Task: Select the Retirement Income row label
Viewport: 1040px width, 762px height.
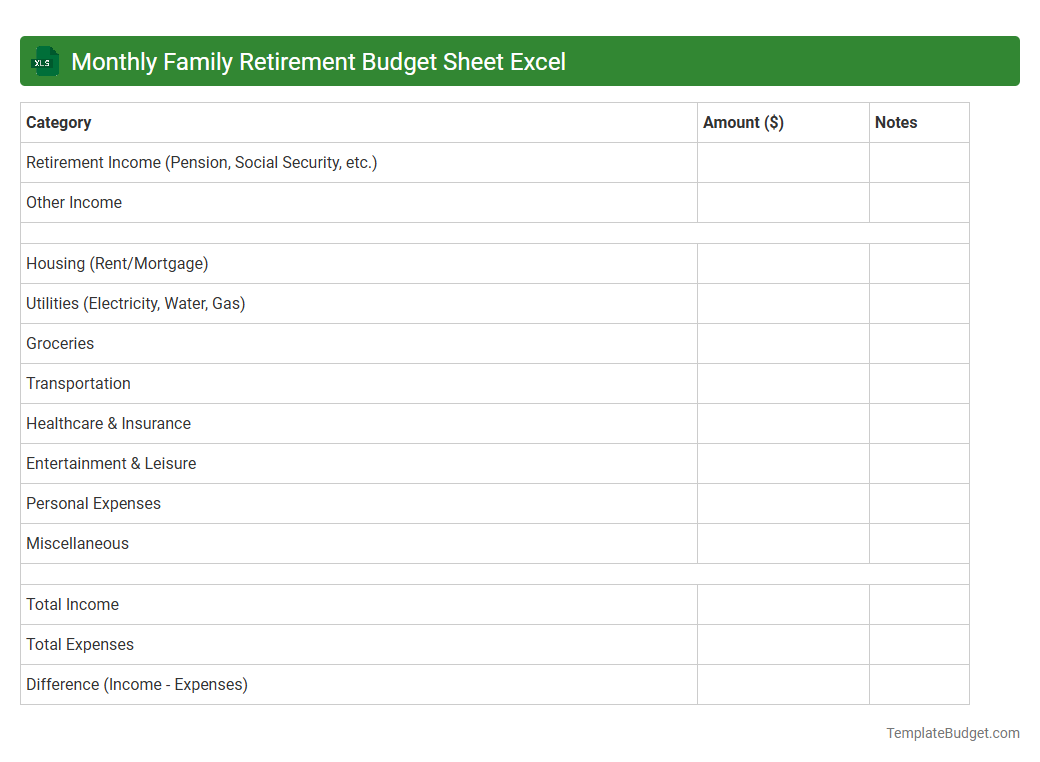Action: coord(201,162)
